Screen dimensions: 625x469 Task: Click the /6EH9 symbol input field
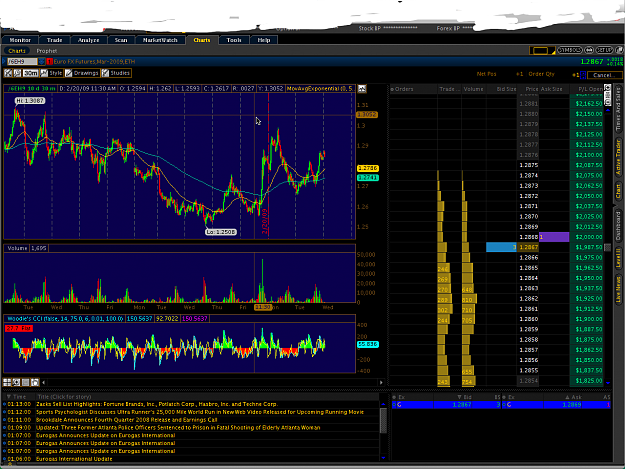pyautogui.click(x=22, y=62)
